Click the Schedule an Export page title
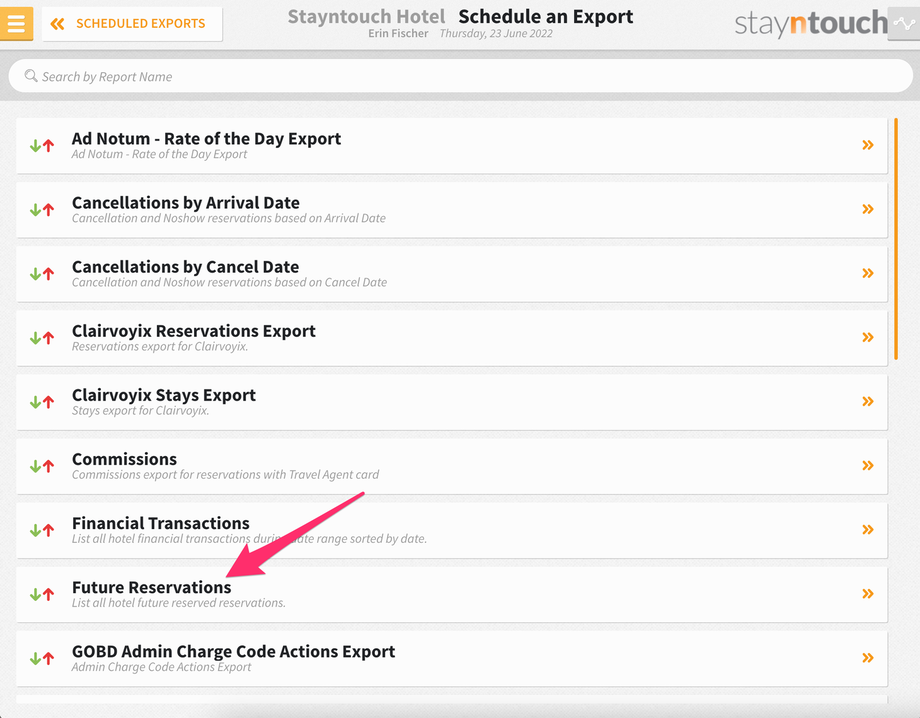 [x=546, y=16]
